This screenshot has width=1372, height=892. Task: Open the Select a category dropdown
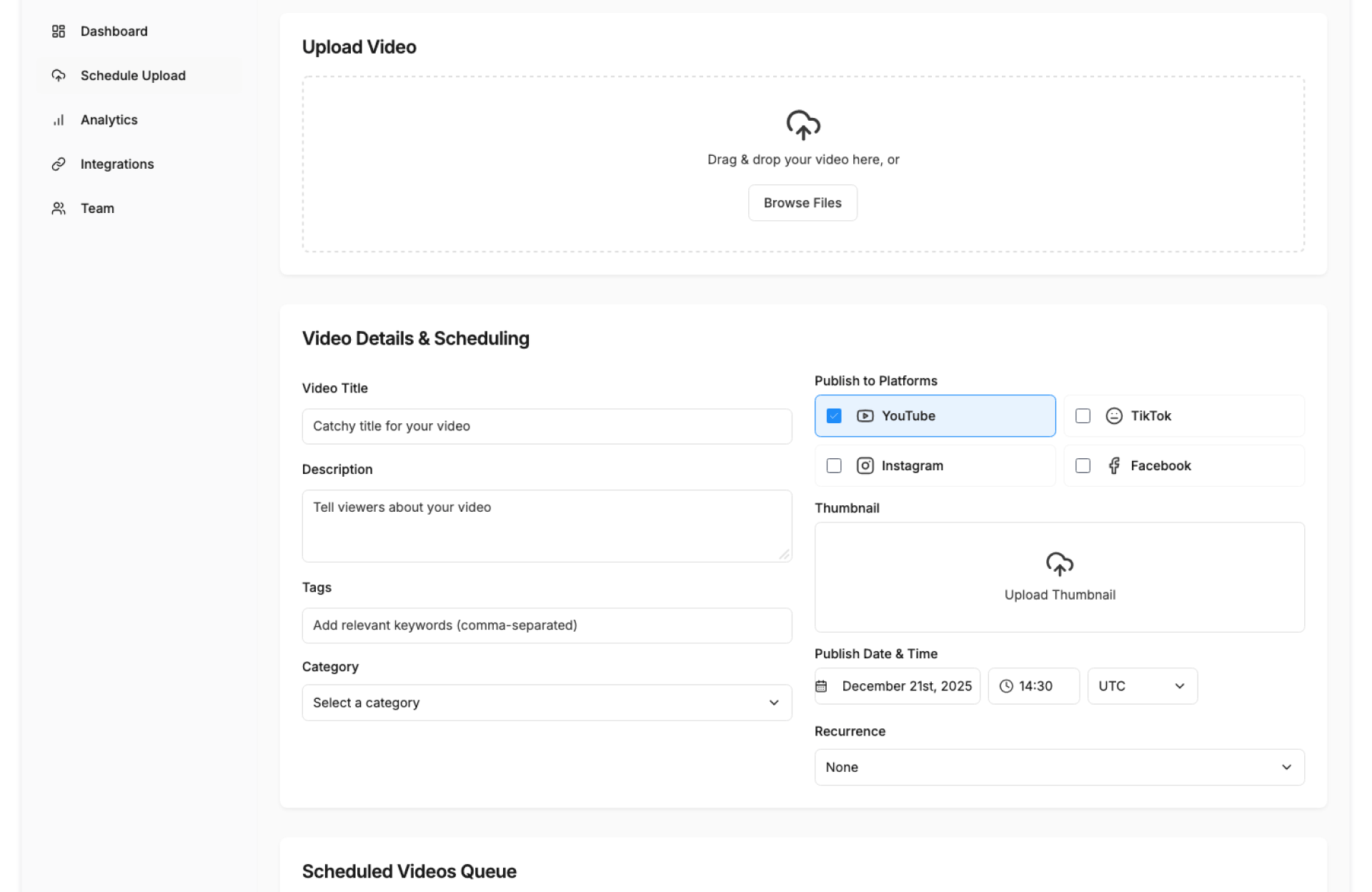547,703
